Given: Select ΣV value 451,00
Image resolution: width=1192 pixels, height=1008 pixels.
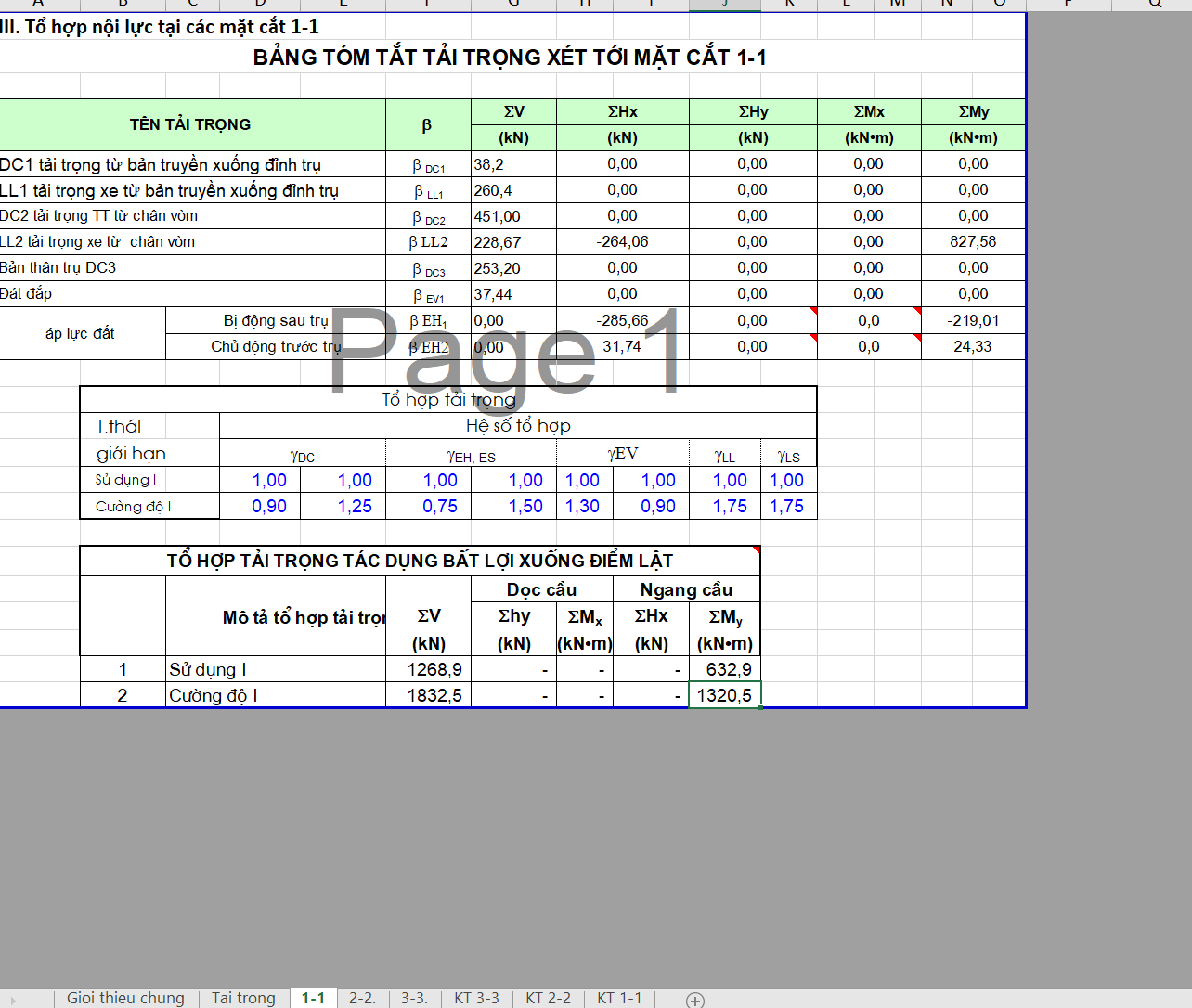Looking at the screenshot, I should point(513,216).
